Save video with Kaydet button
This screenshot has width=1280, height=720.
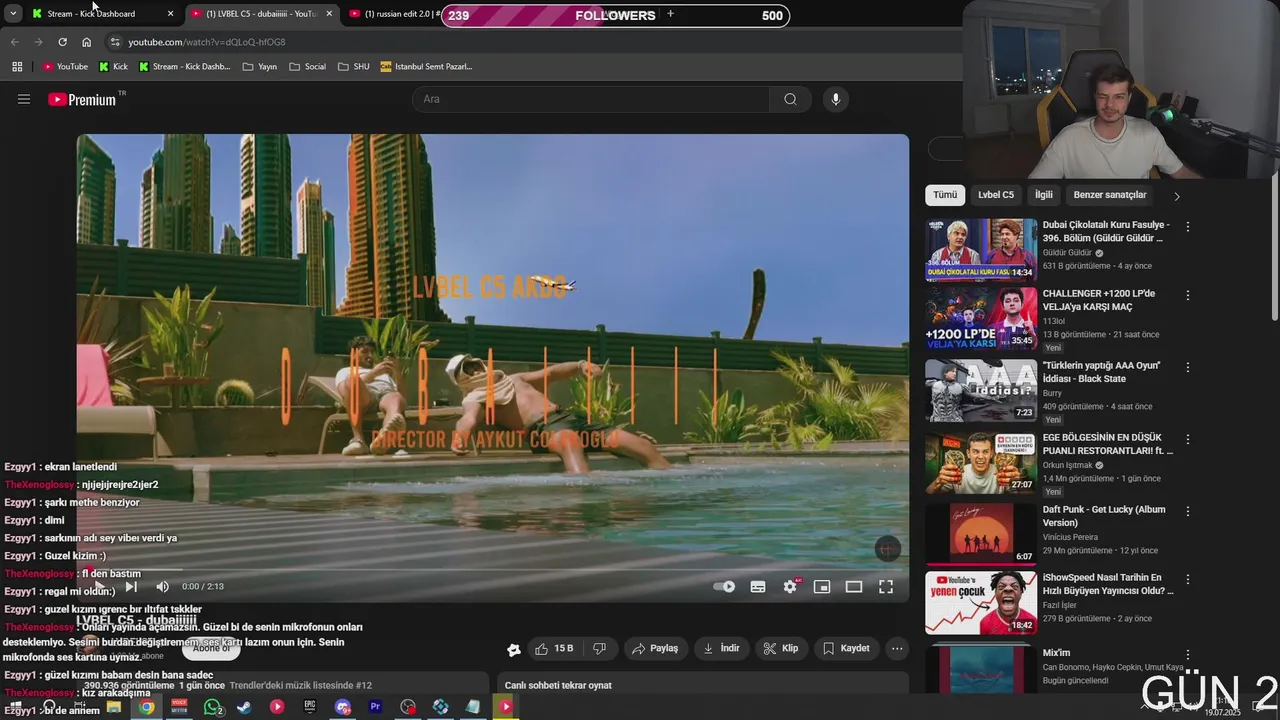[x=846, y=648]
